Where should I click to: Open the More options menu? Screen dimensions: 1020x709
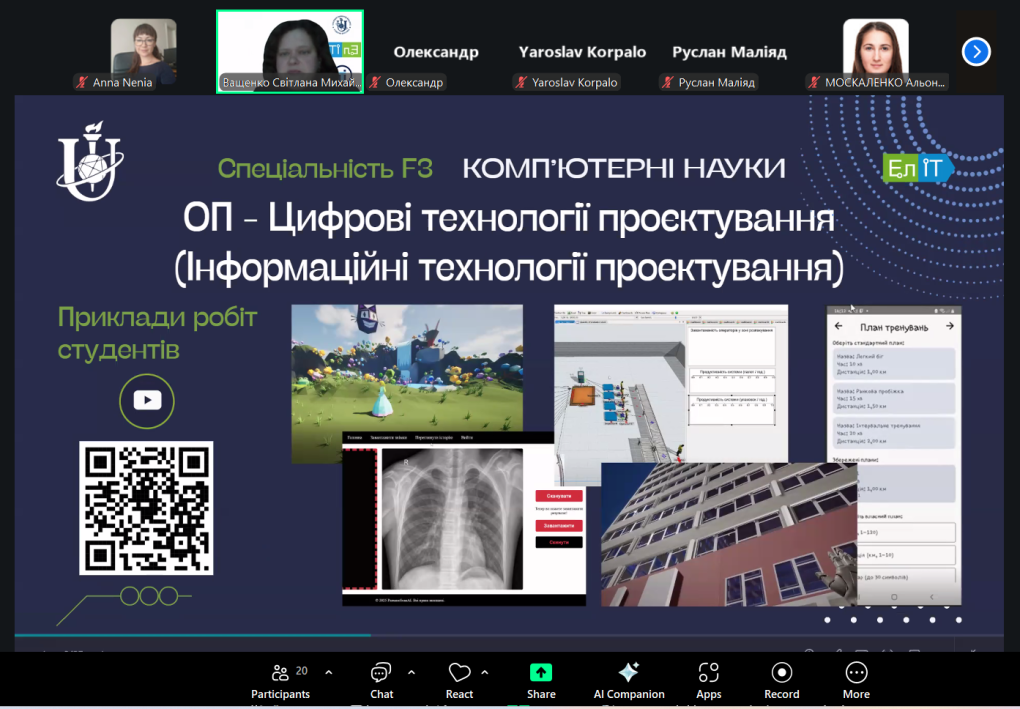[856, 673]
